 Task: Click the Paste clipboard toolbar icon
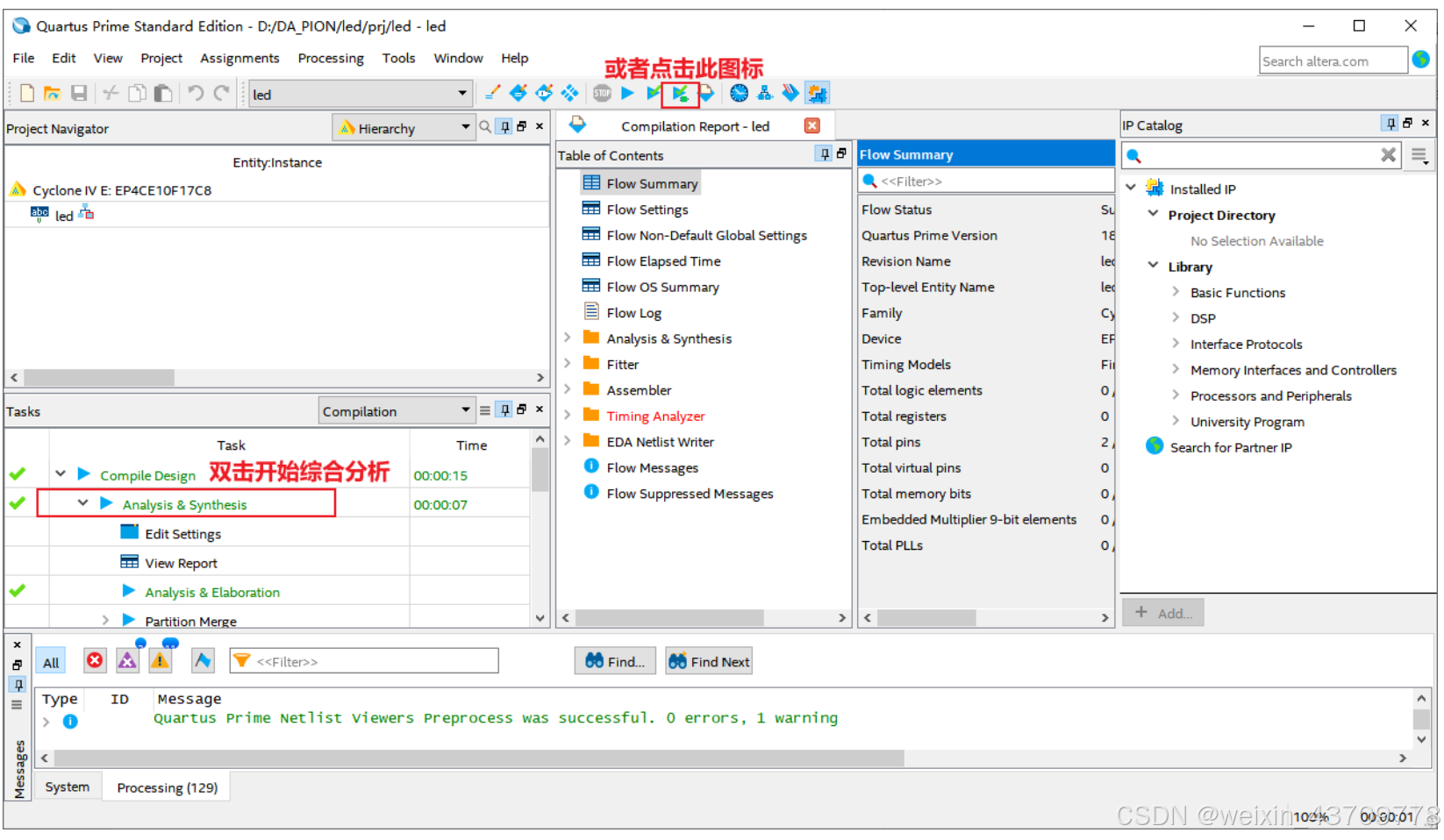tap(163, 93)
